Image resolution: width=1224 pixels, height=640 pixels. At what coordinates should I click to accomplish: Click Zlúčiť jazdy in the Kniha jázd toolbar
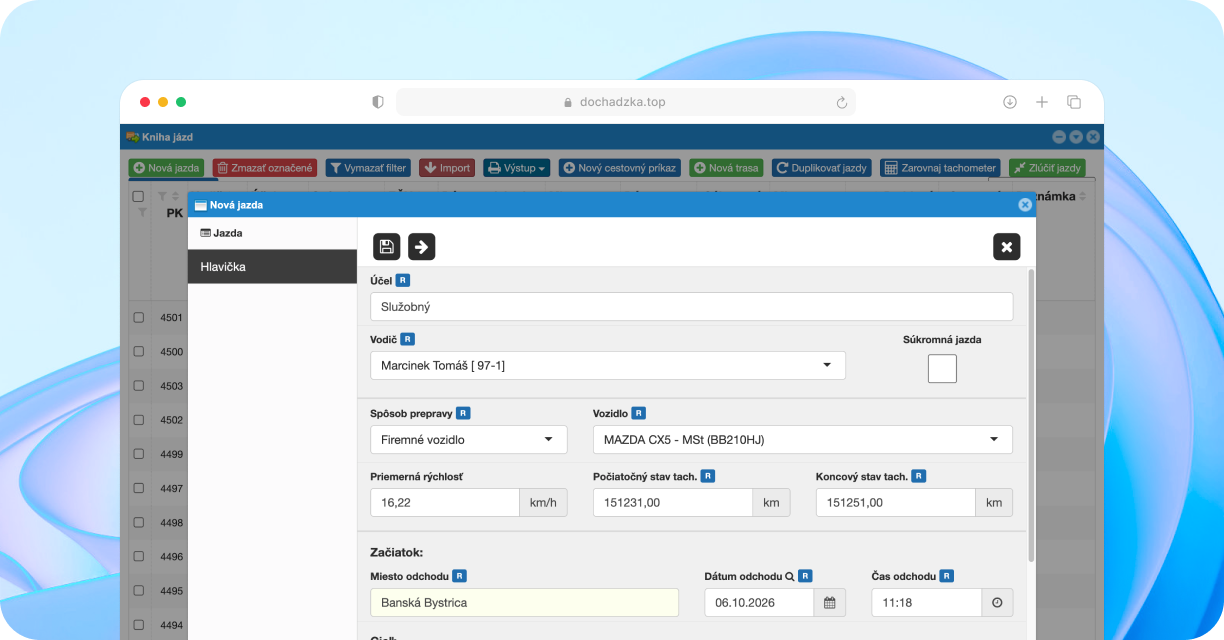coord(1047,168)
